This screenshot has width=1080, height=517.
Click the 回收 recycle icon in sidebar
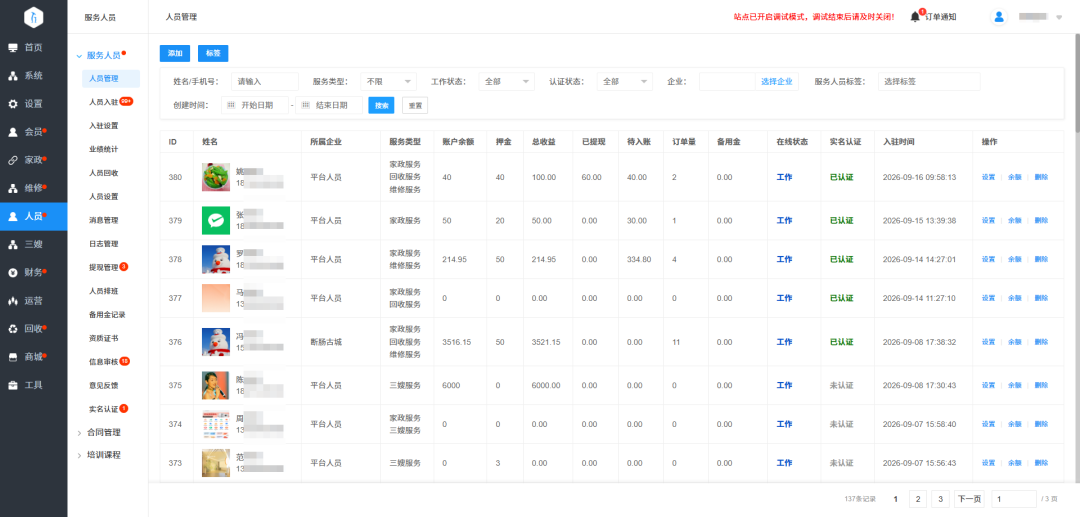pos(12,328)
